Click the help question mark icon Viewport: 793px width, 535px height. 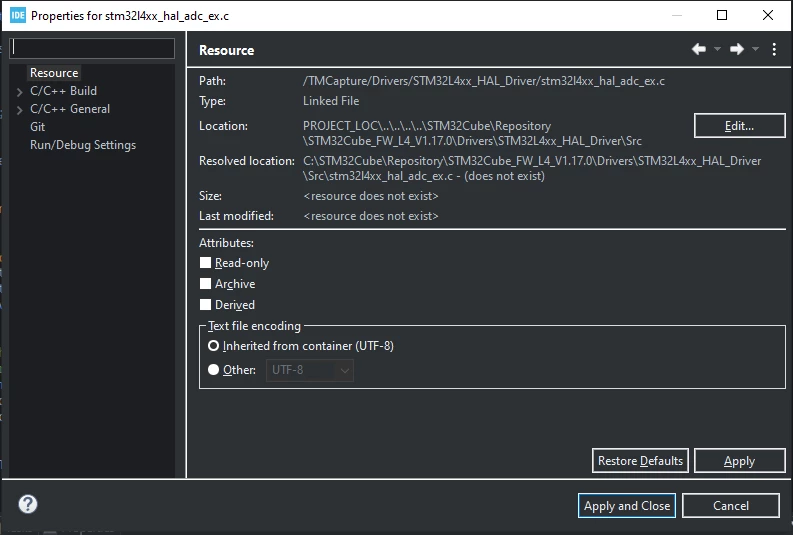[x=28, y=504]
